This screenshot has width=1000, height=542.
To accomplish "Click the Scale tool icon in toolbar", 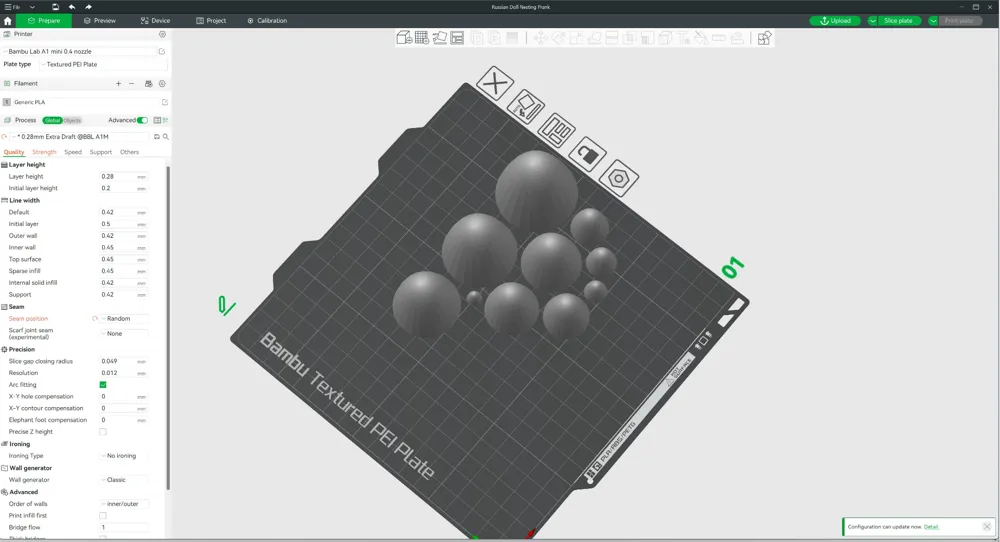I will pos(576,38).
